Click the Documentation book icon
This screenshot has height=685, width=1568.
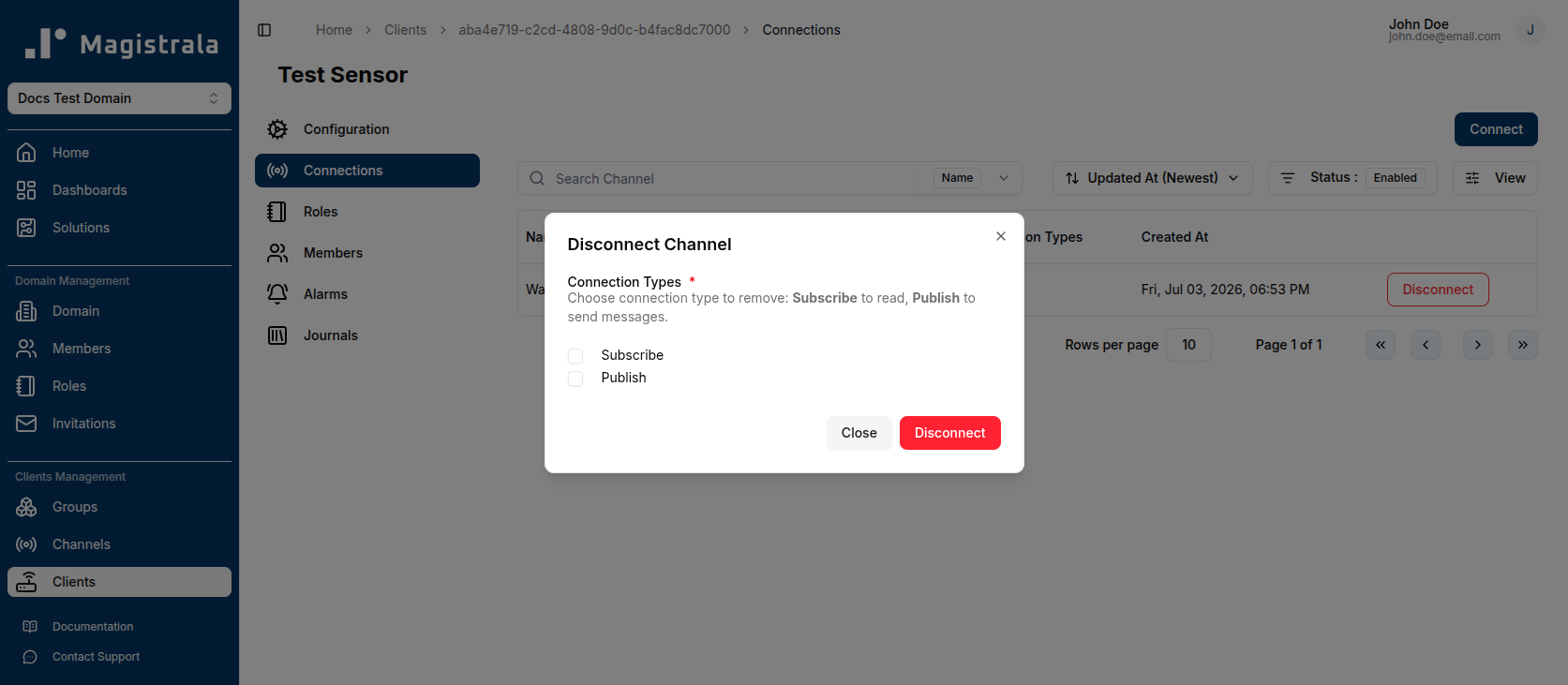coord(30,627)
